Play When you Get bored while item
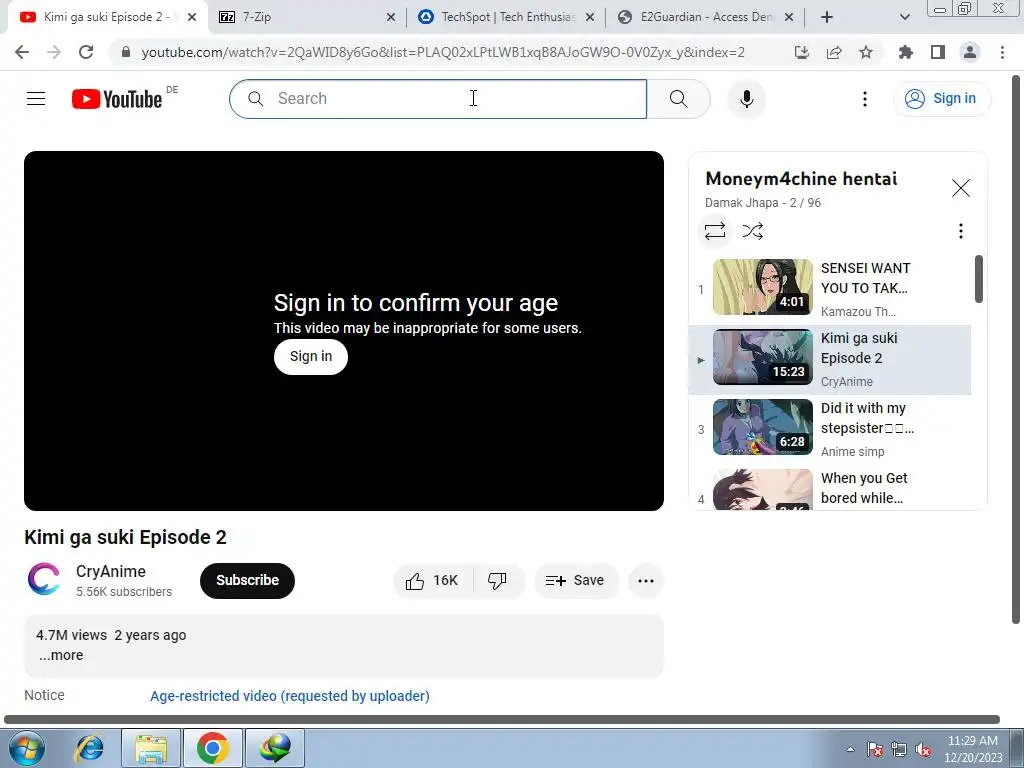Viewport: 1024px width, 768px height. (x=830, y=488)
